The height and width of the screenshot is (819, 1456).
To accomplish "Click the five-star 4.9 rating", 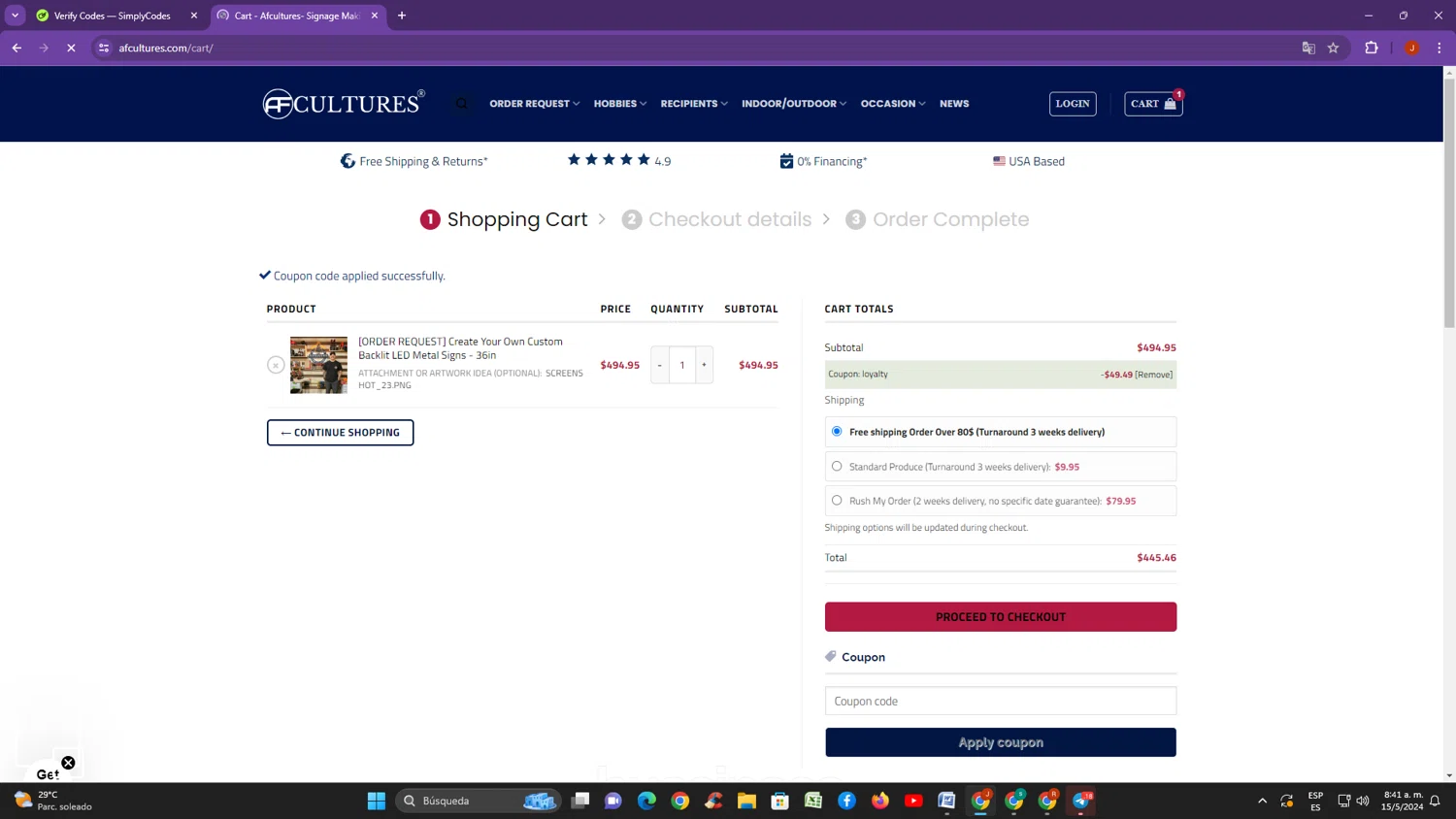I will [619, 160].
